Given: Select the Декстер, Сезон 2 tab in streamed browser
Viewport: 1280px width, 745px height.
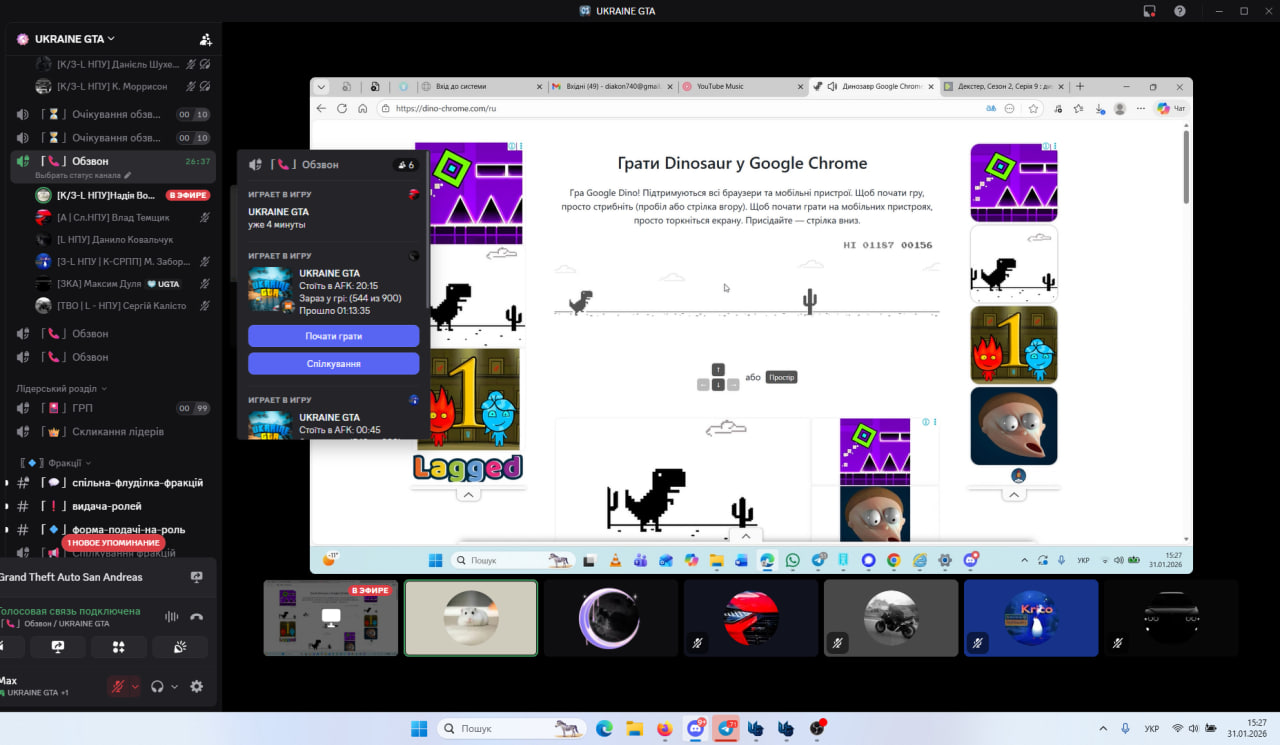Looking at the screenshot, I should (x=1003, y=86).
